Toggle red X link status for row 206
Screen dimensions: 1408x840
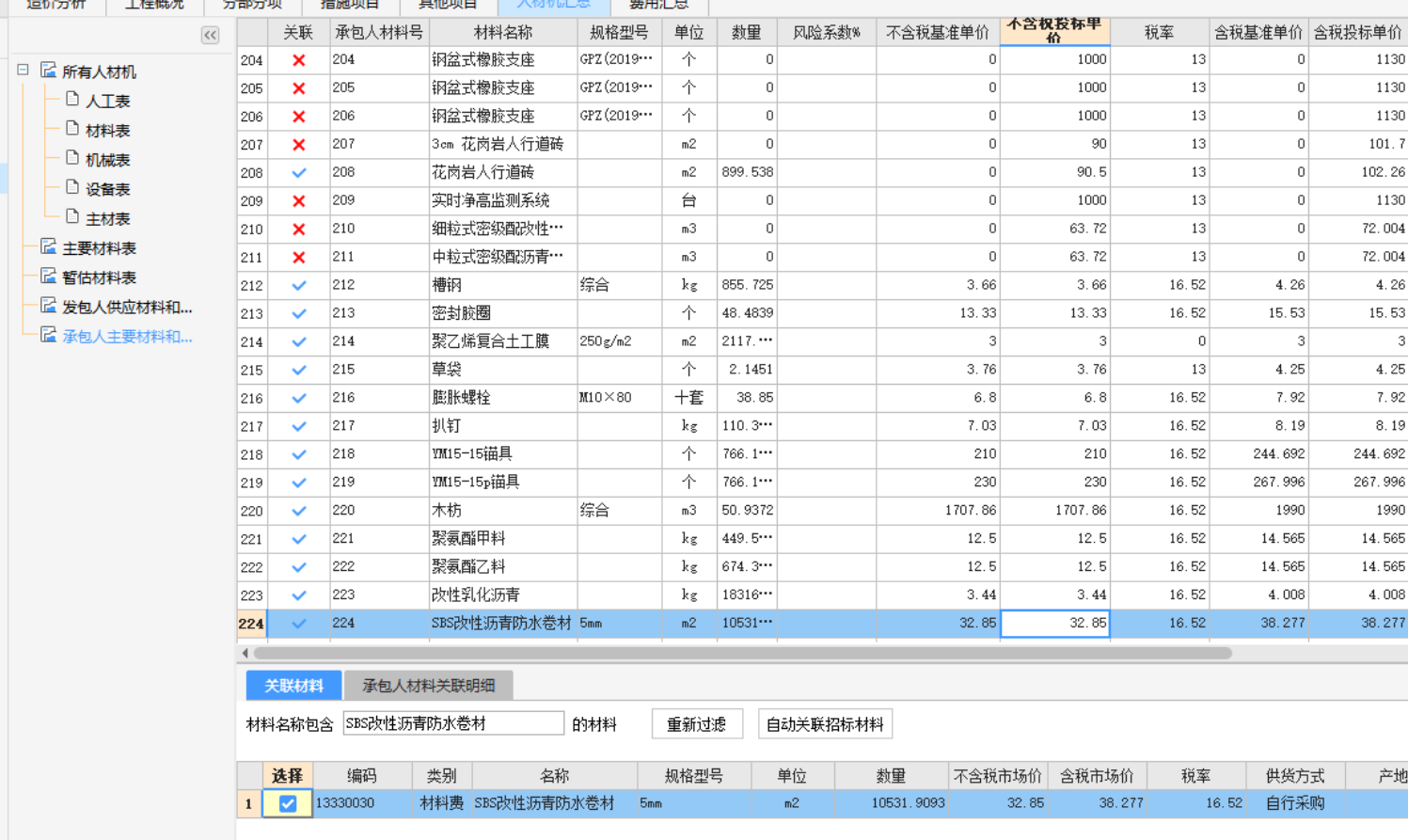tap(298, 117)
